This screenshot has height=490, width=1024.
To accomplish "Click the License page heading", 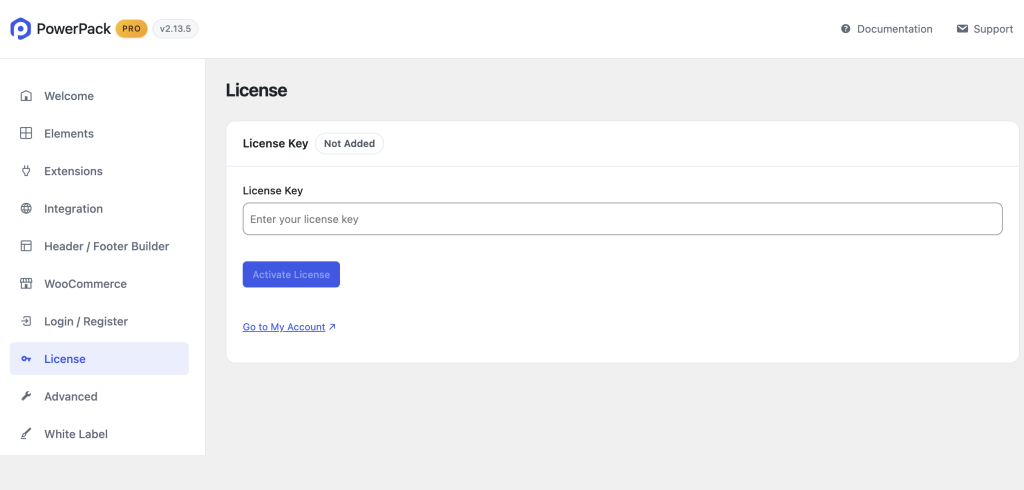I will pos(256,90).
